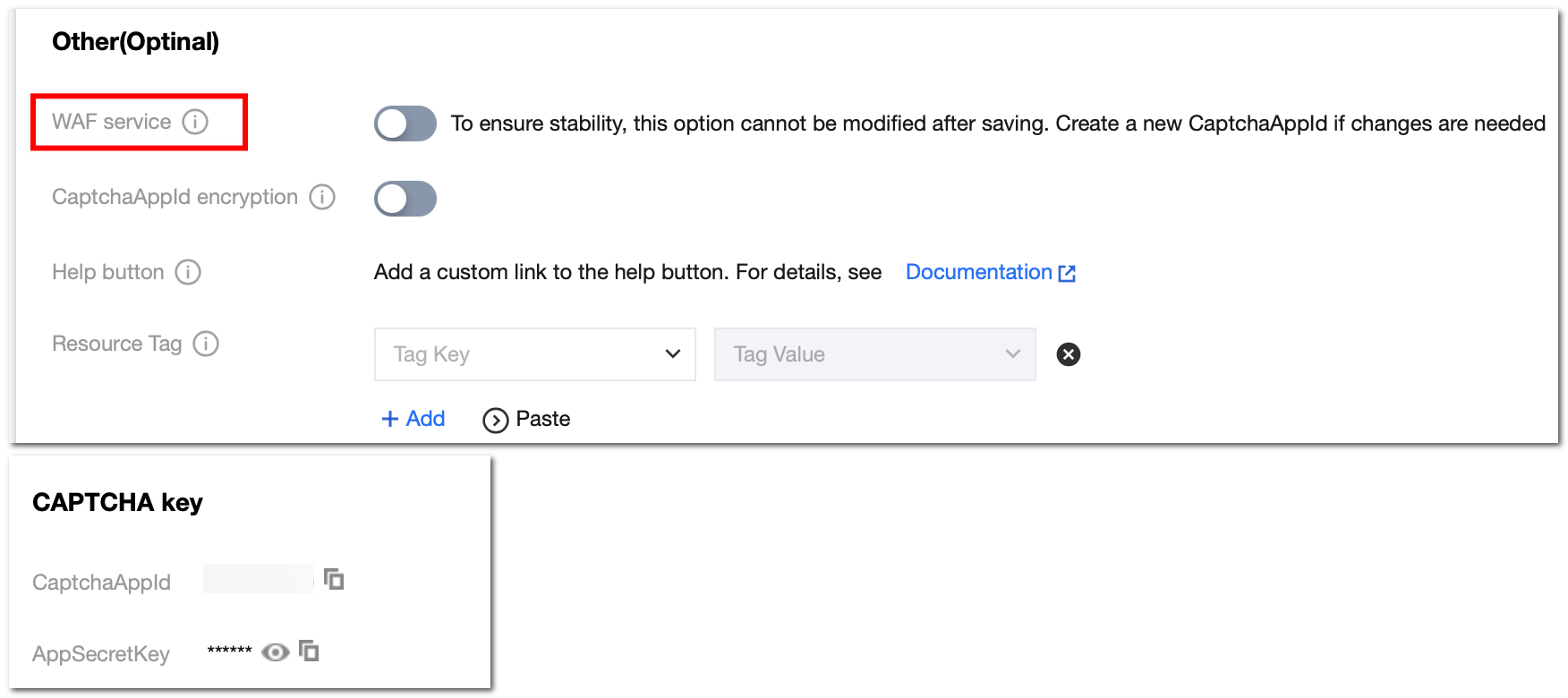The image size is (1568, 698).
Task: Open the Documentation link
Action: (978, 272)
